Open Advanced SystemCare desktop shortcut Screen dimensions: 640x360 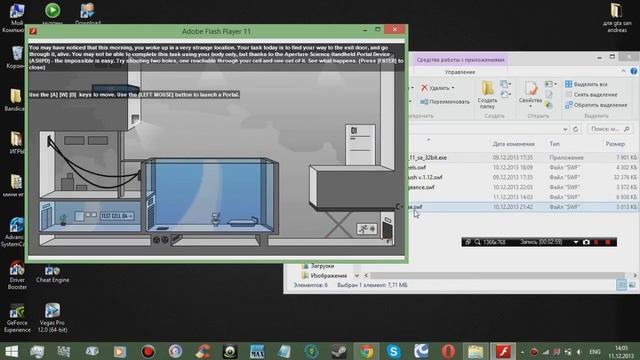(16, 232)
